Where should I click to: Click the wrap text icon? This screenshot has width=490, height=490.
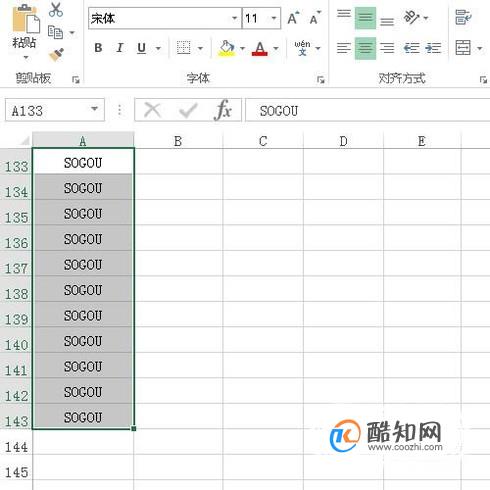(x=463, y=17)
